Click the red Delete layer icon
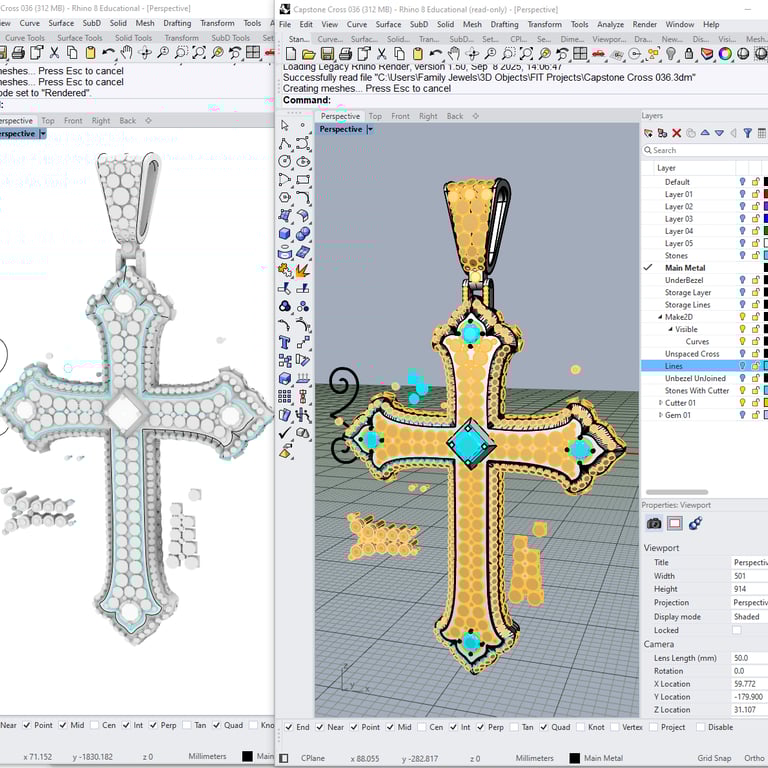The height and width of the screenshot is (768, 768). (x=677, y=133)
